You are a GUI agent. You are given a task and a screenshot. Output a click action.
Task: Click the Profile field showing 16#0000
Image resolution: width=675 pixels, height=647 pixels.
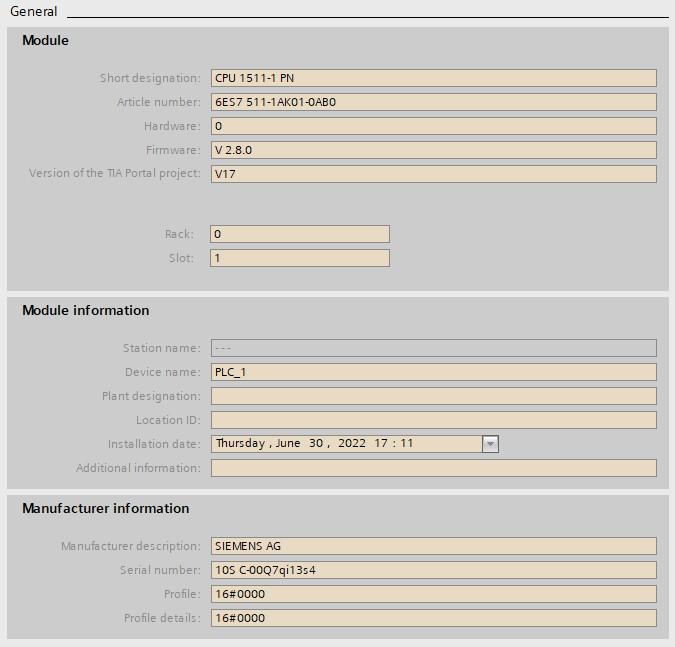pyautogui.click(x=433, y=594)
